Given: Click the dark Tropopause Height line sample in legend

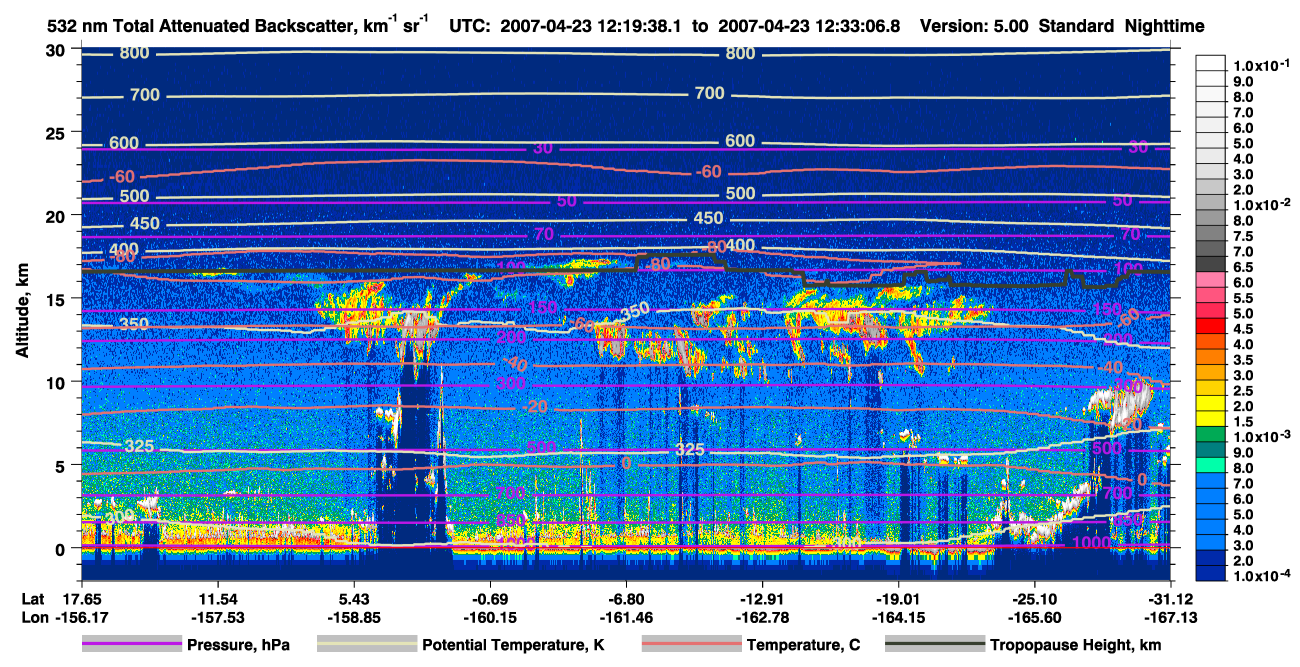Looking at the screenshot, I should 934,645.
